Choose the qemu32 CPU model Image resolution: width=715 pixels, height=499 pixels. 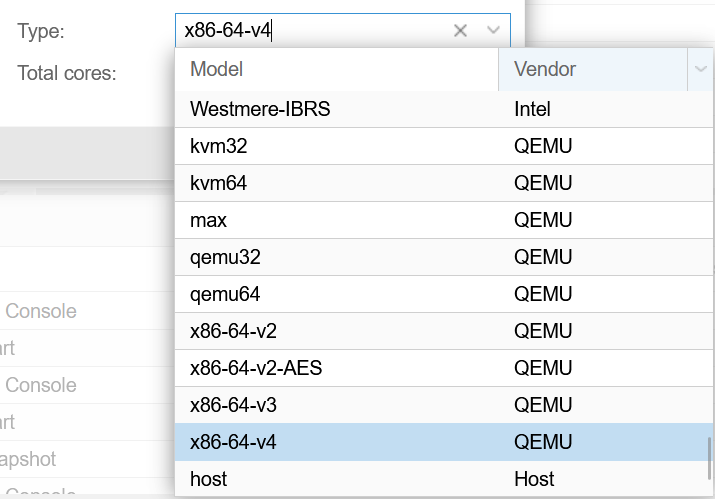point(444,257)
